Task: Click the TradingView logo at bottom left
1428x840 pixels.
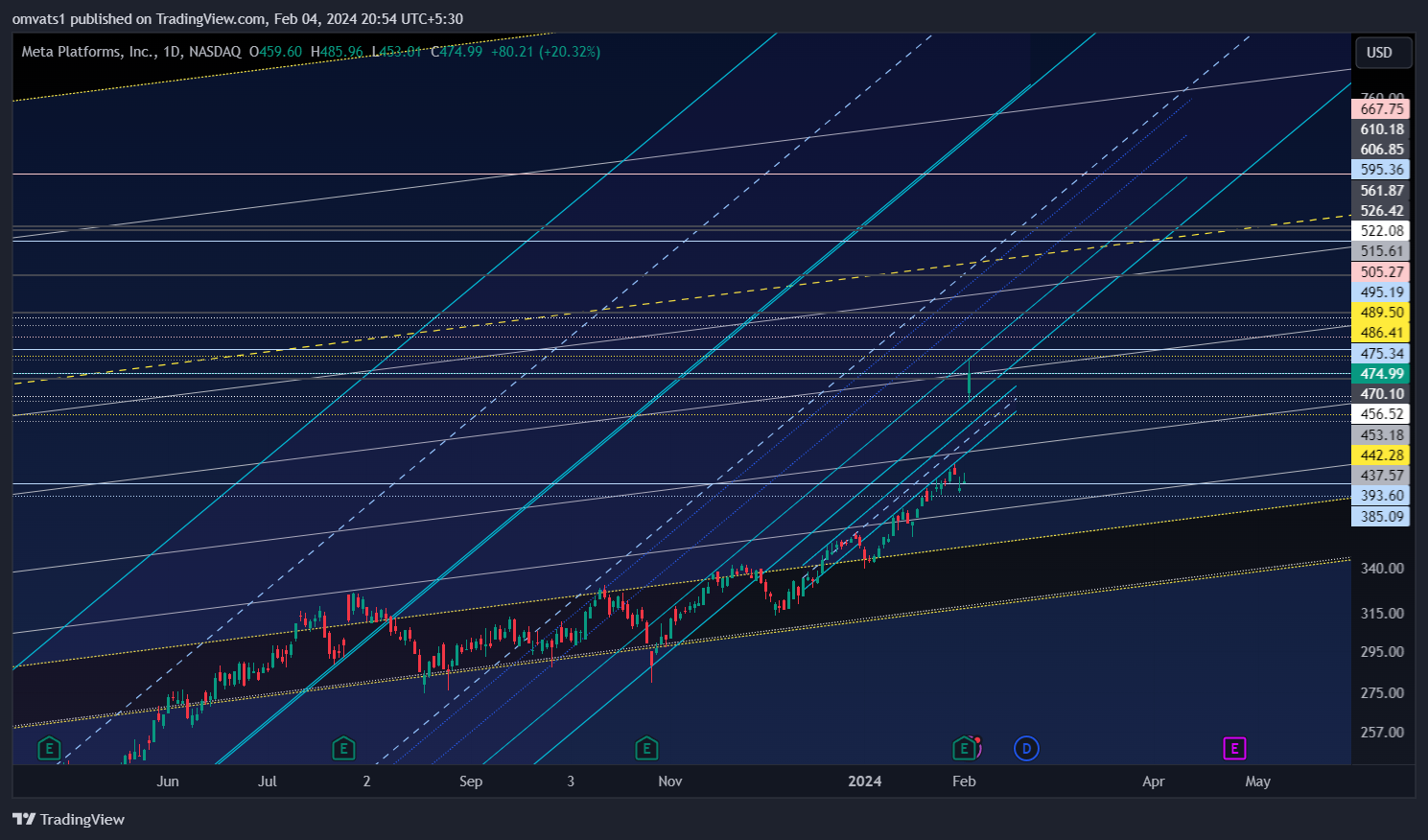Action: coord(68,819)
